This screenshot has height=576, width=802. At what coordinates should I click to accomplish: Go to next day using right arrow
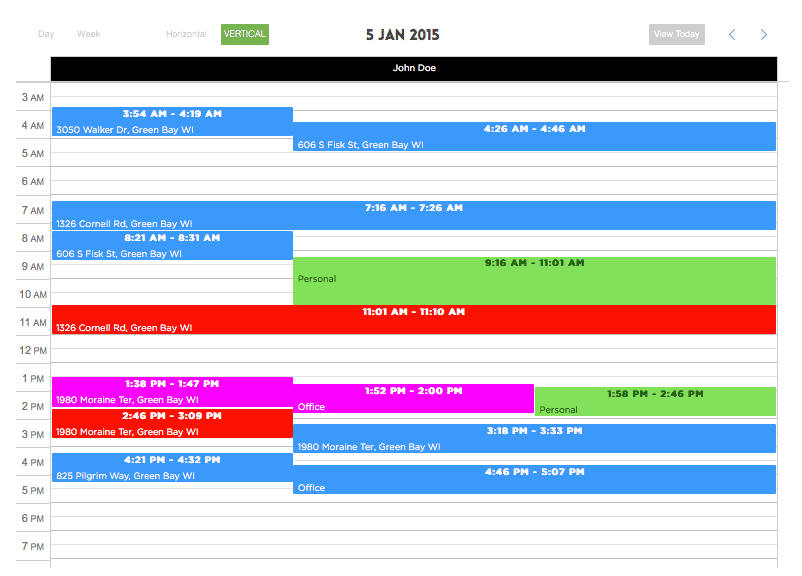pos(764,35)
